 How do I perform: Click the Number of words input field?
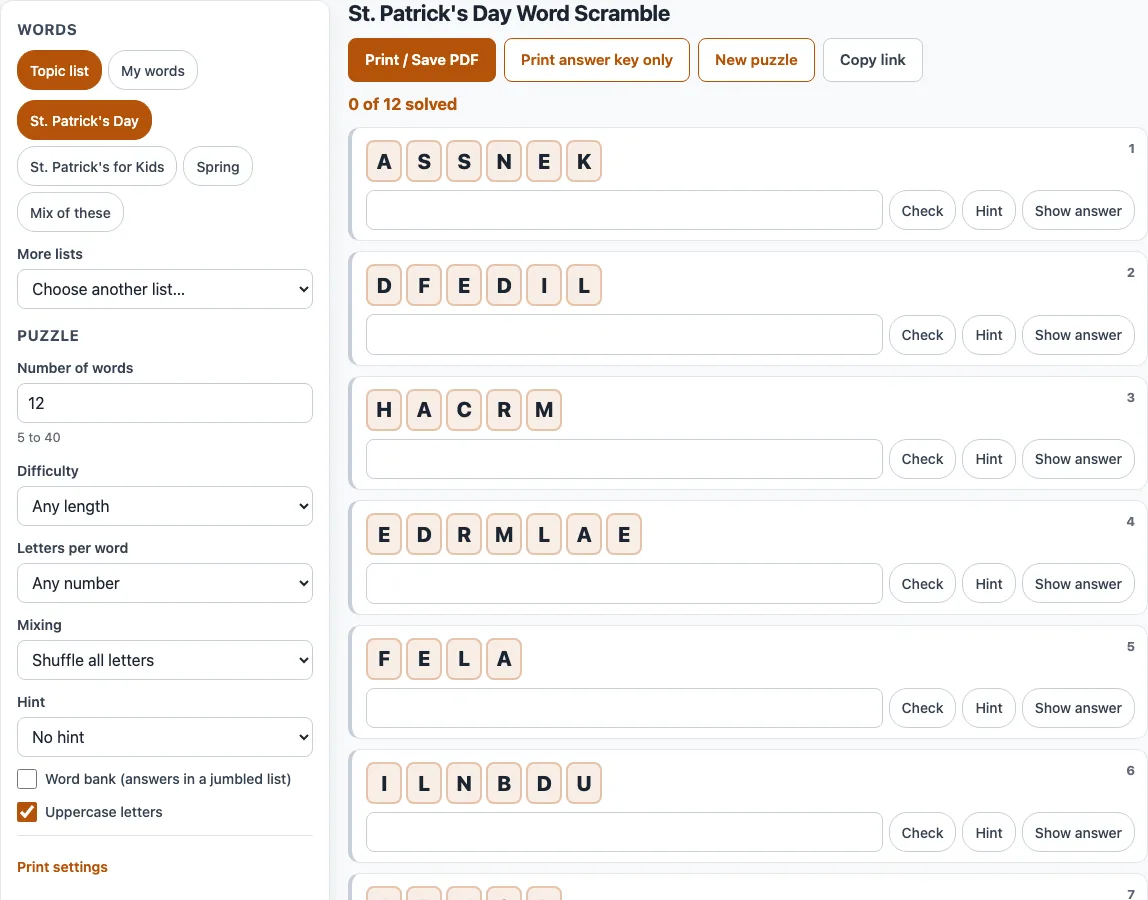pyautogui.click(x=165, y=403)
